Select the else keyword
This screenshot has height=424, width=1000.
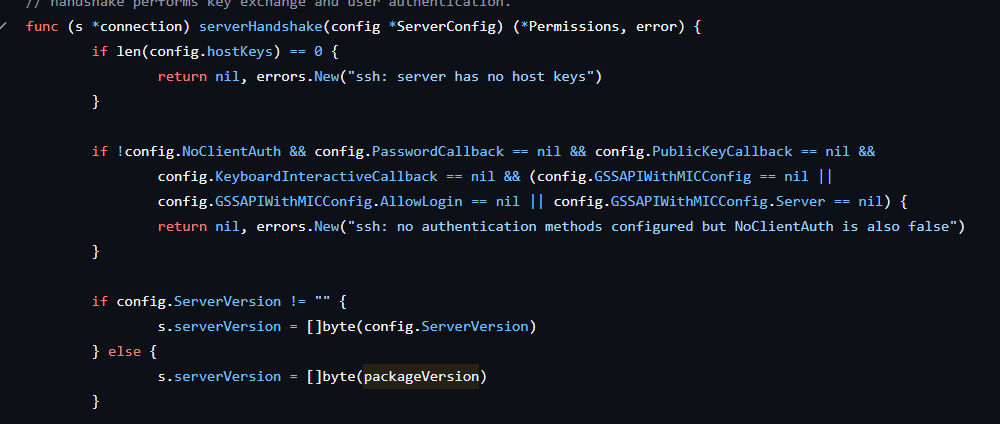[x=124, y=351]
